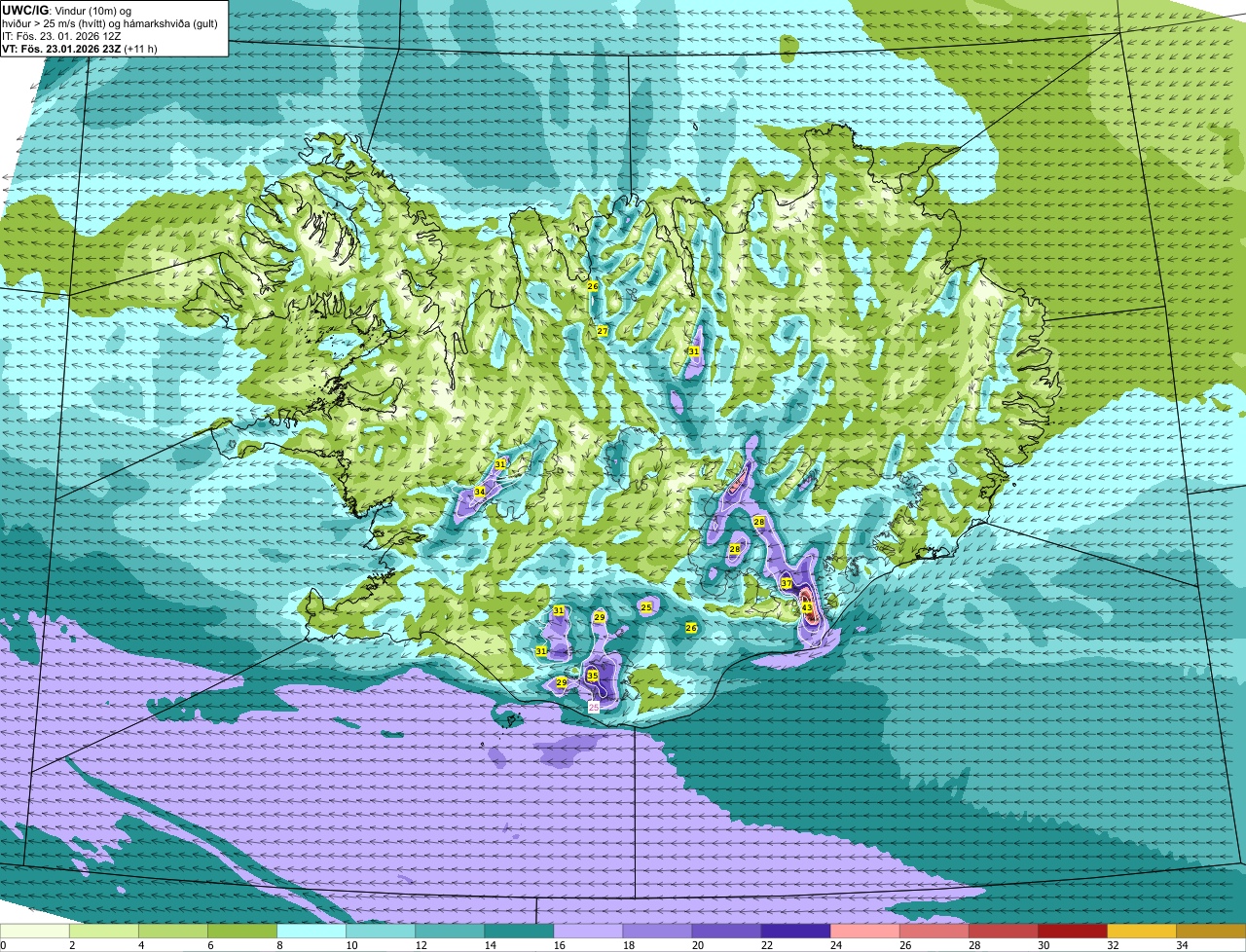Click the pale yellow 0–2 legend swatch

pyautogui.click(x=35, y=932)
